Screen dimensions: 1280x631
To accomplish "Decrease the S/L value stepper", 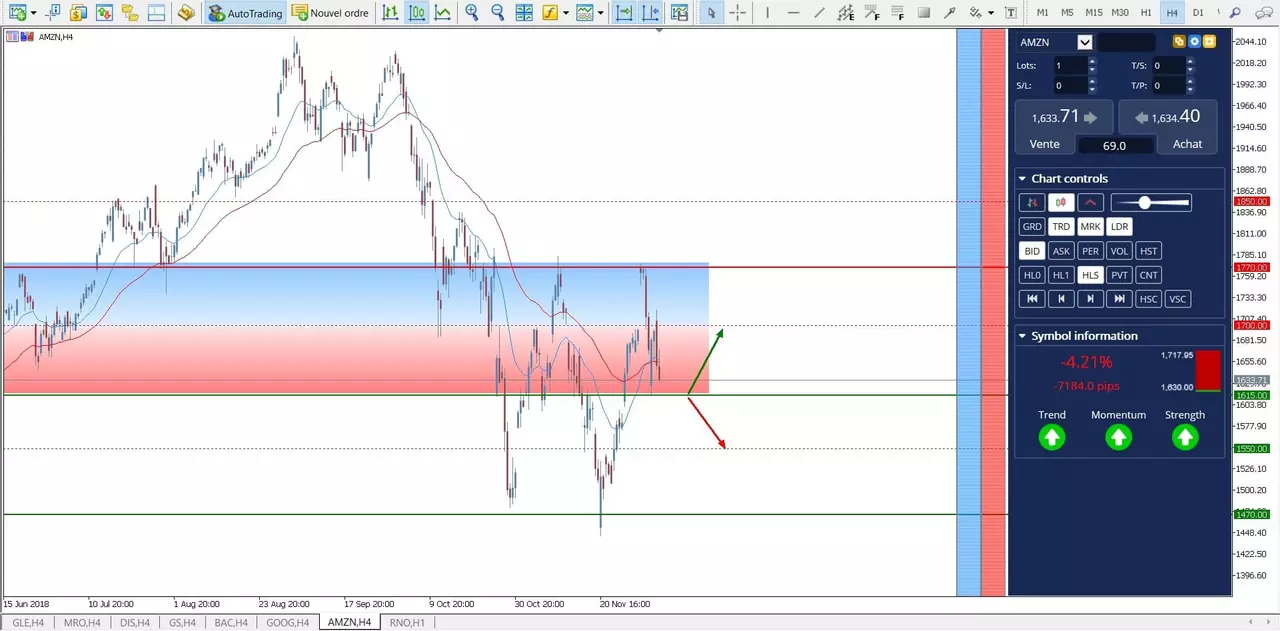I will (1092, 90).
